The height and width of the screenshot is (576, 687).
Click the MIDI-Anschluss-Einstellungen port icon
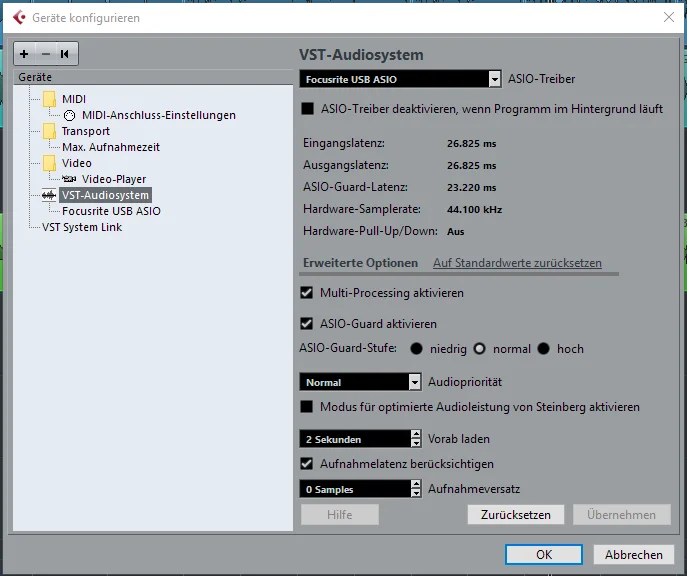[x=69, y=115]
